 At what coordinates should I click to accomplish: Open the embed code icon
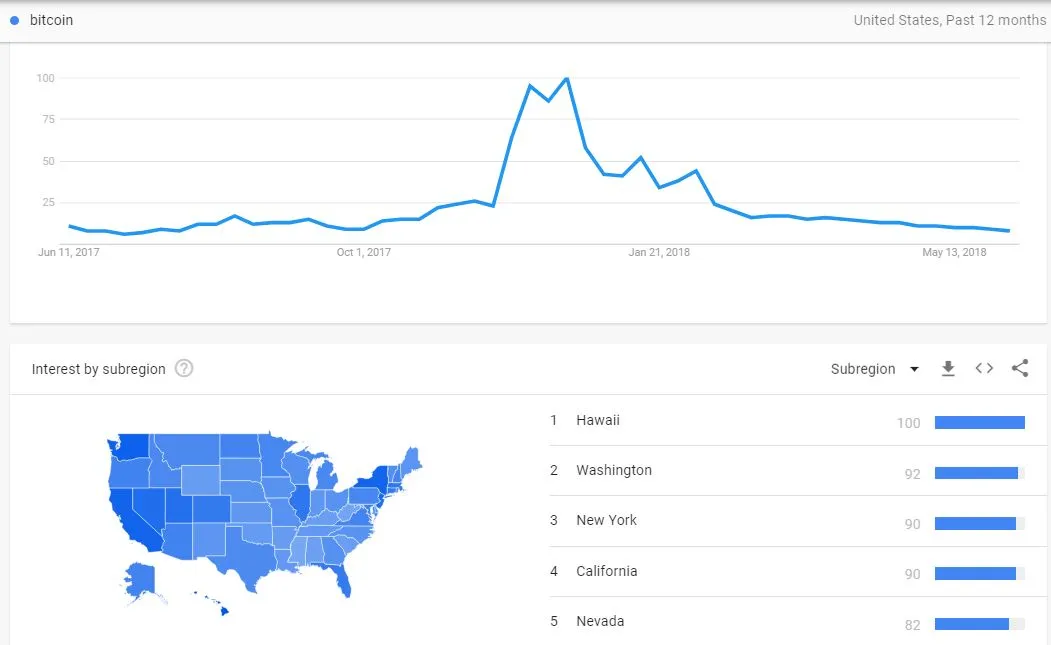tap(984, 368)
